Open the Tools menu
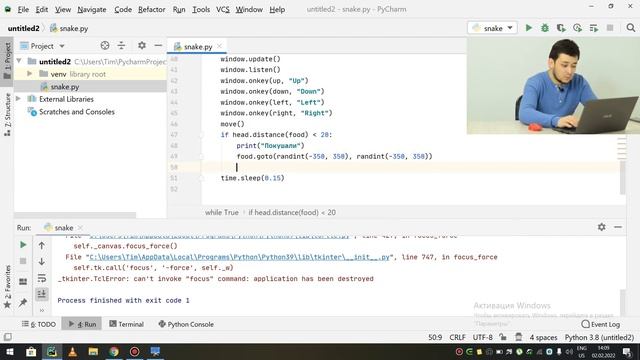The image size is (640, 360). tap(201, 9)
